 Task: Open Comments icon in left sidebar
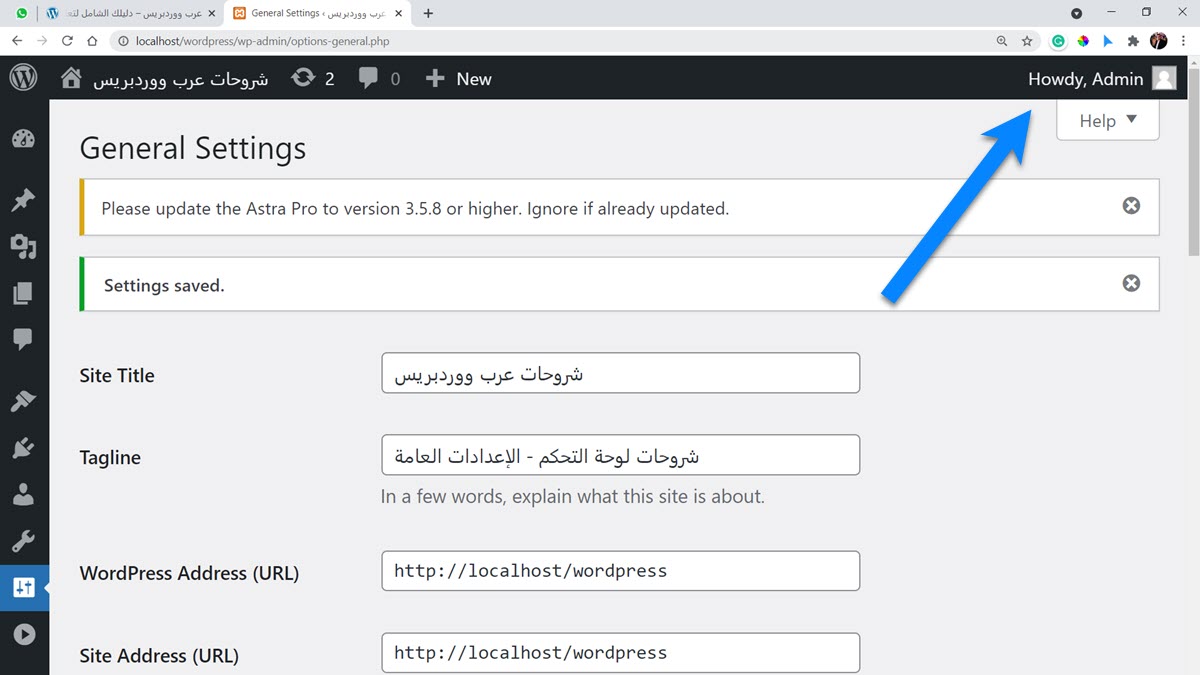(x=23, y=340)
